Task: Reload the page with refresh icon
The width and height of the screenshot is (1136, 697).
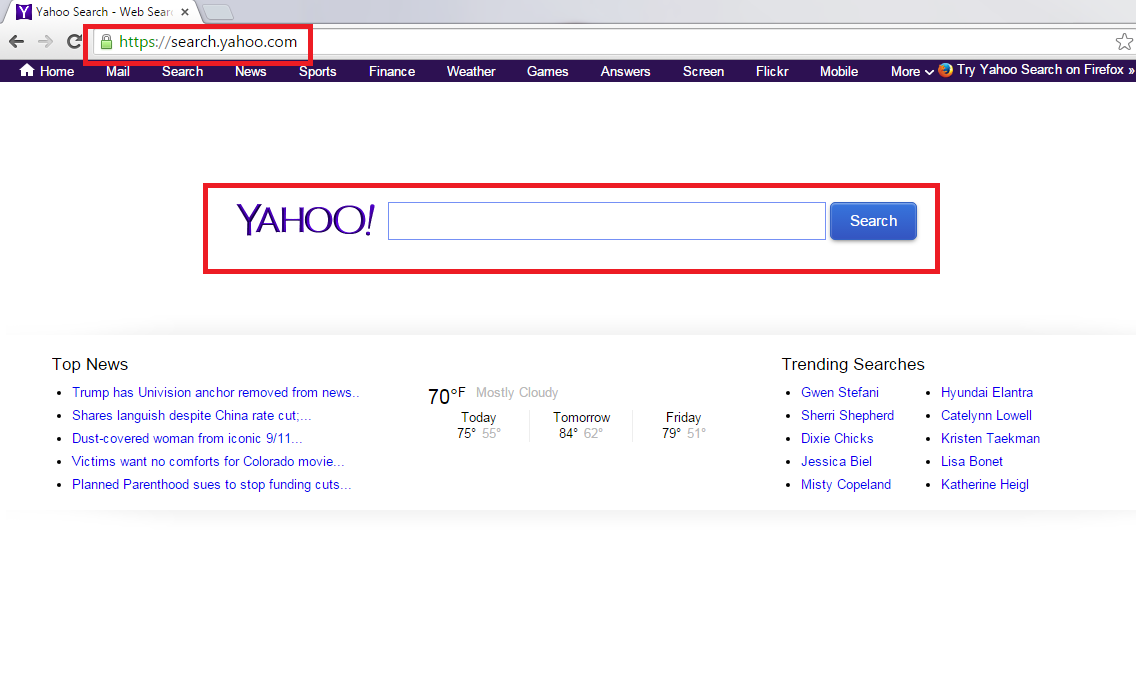Action: [74, 42]
